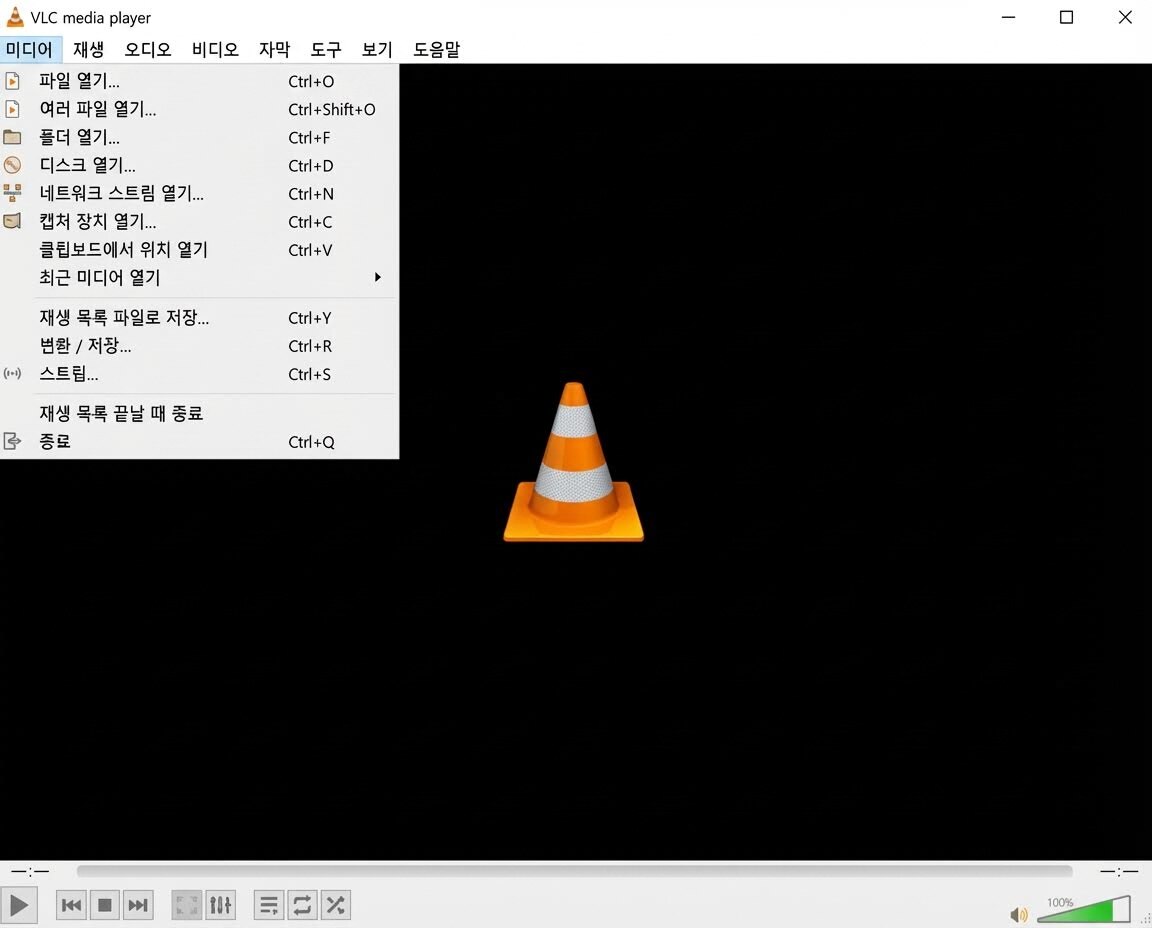Switch to the 비디오 menu

(214, 49)
